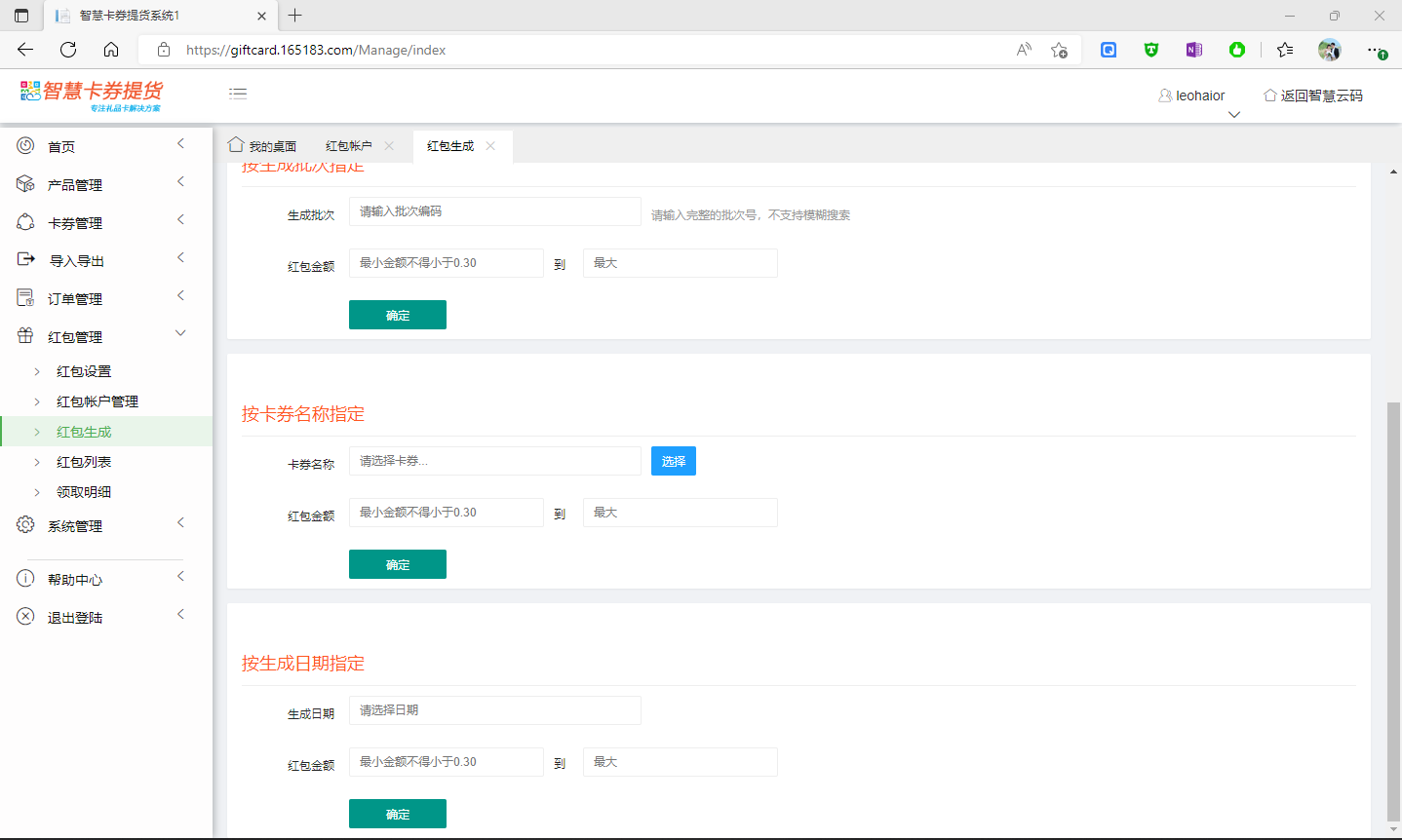Switch to the 红包帐户 tab
This screenshot has height=840, width=1402.
(348, 146)
